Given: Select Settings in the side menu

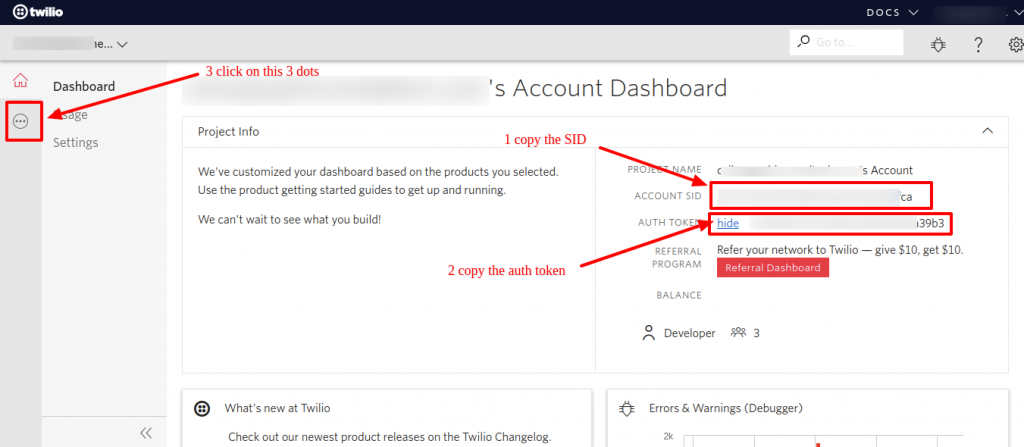Looking at the screenshot, I should click(x=76, y=142).
